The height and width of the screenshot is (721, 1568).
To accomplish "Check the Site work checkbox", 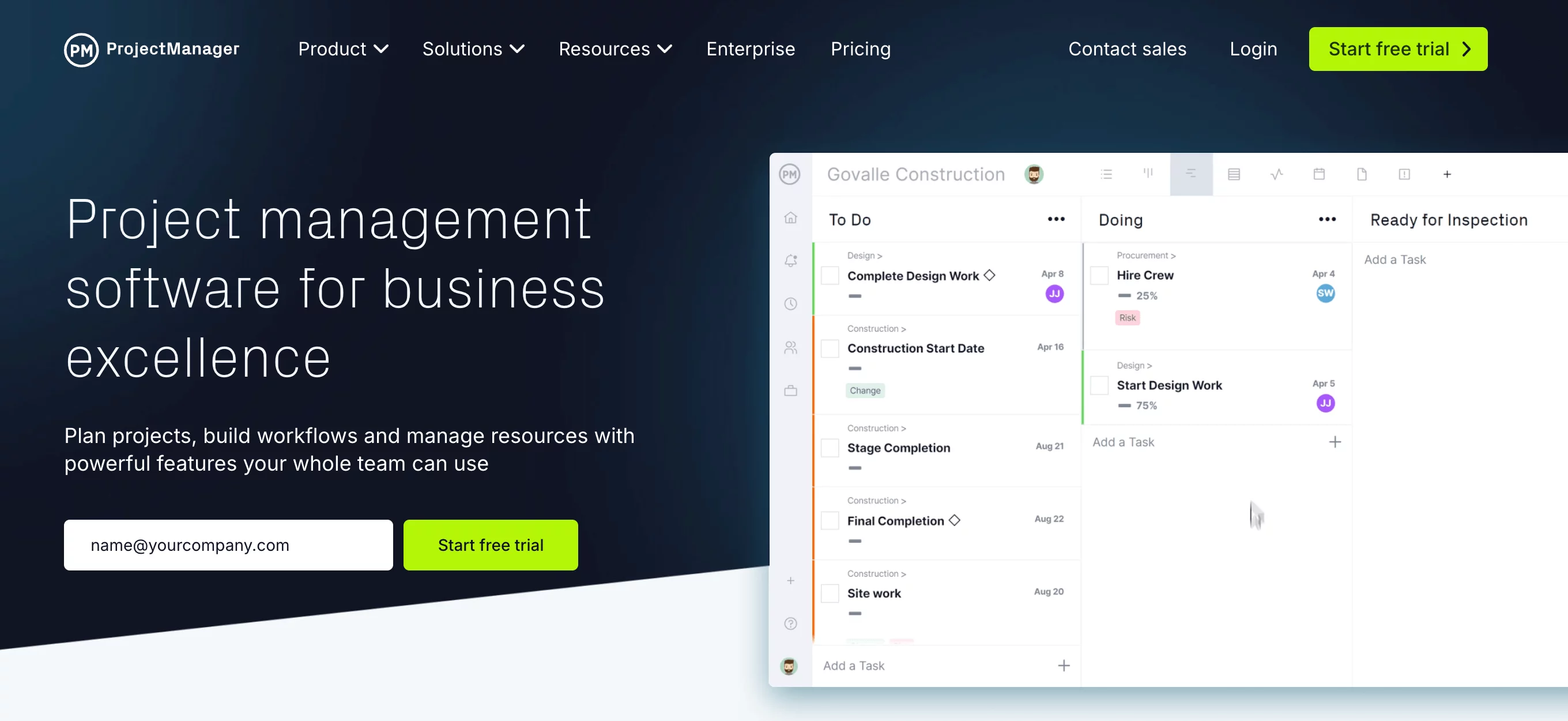I will pyautogui.click(x=830, y=593).
